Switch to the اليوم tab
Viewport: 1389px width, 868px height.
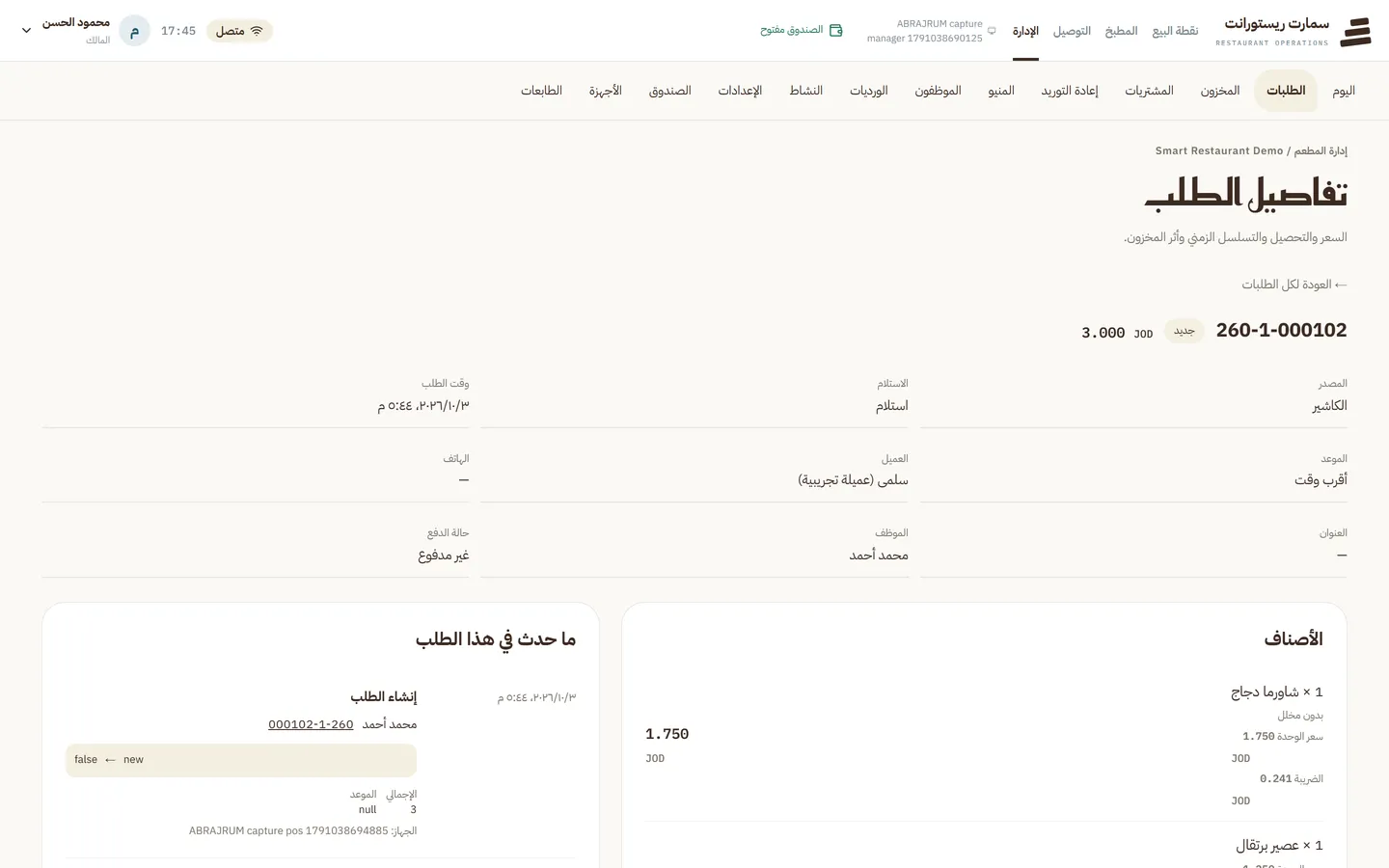coord(1344,91)
